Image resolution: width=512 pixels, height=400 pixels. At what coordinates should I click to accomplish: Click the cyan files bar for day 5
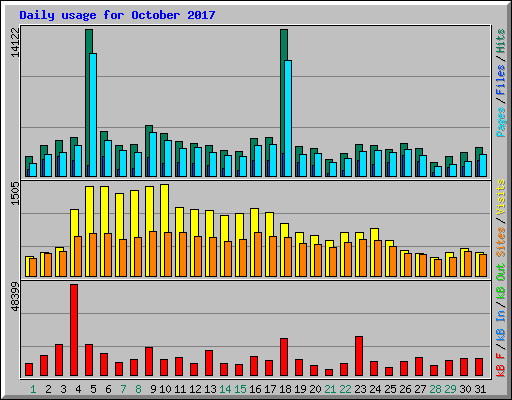coord(93,115)
